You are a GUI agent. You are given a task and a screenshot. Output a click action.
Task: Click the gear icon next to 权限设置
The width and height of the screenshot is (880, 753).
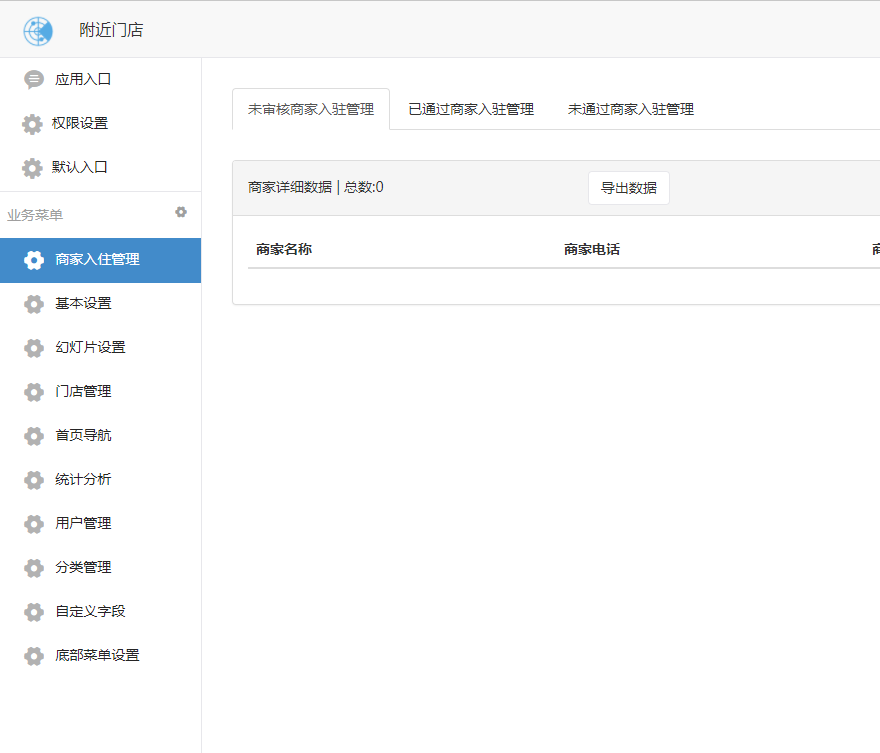(32, 124)
